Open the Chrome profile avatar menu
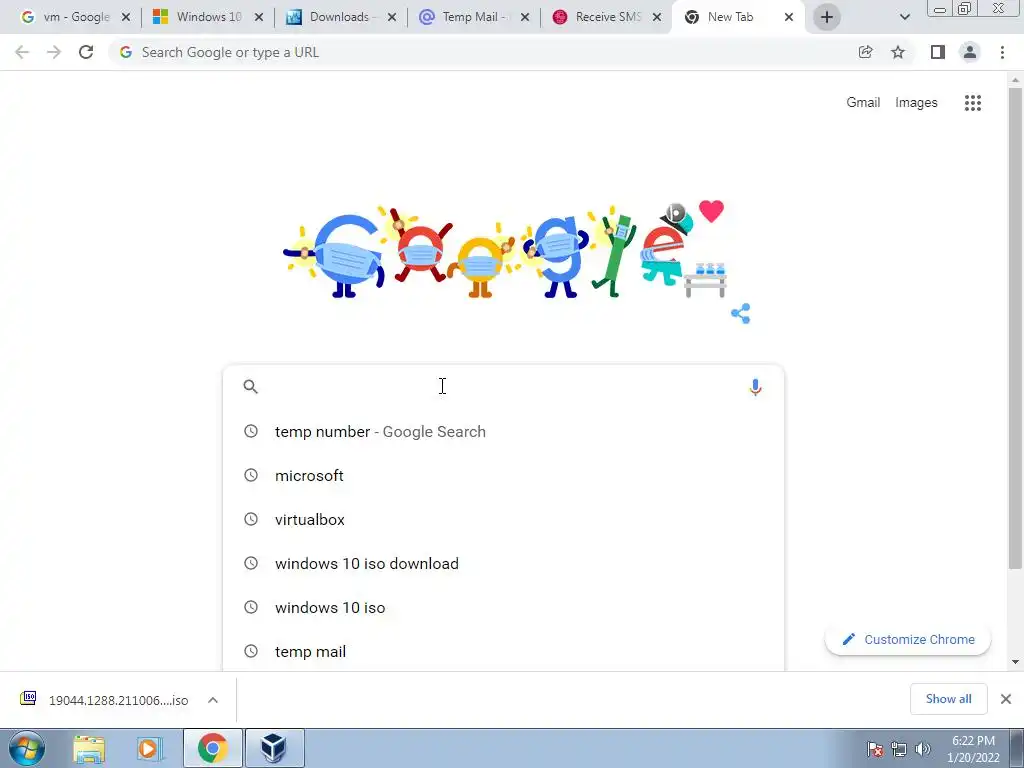Viewport: 1024px width, 768px height. 970,52
